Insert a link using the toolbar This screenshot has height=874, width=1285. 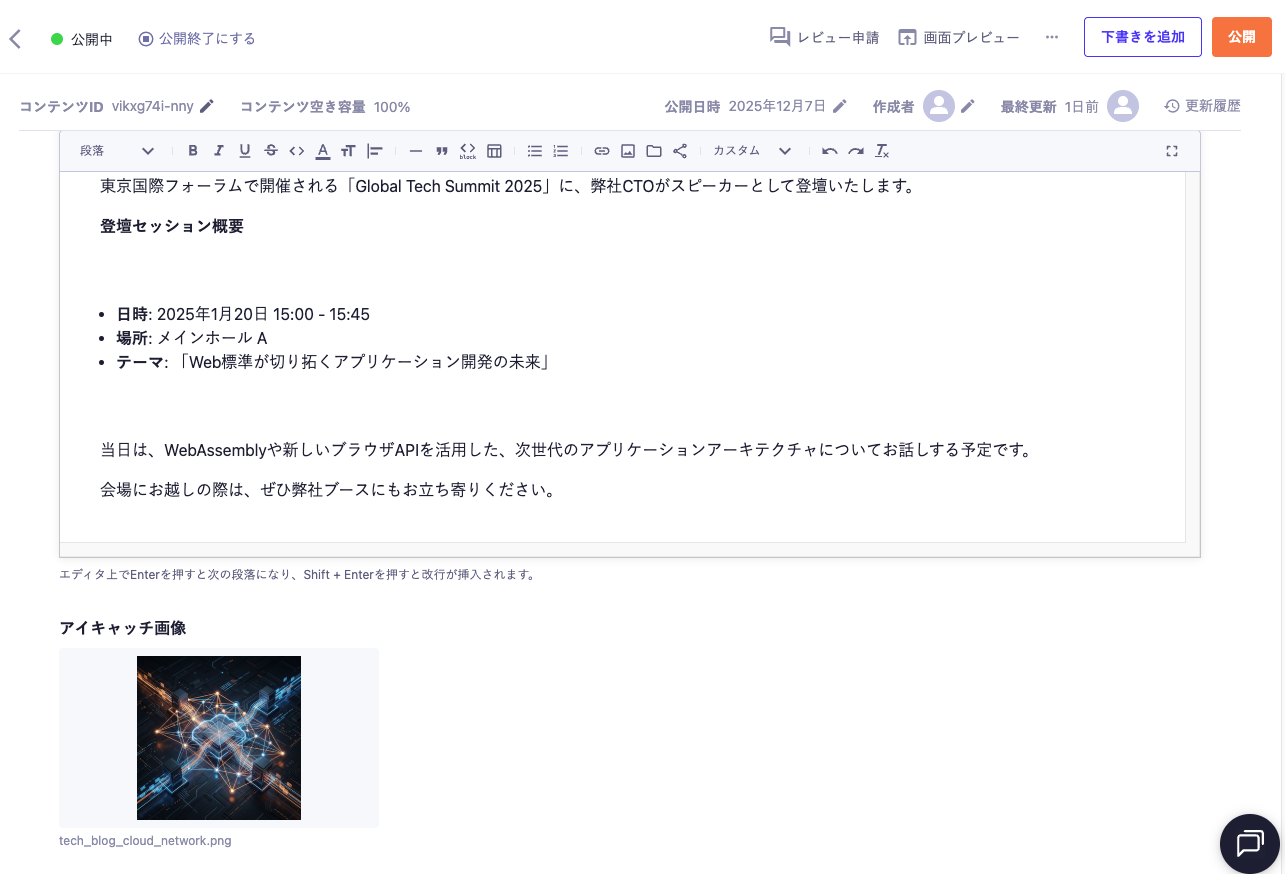(602, 151)
